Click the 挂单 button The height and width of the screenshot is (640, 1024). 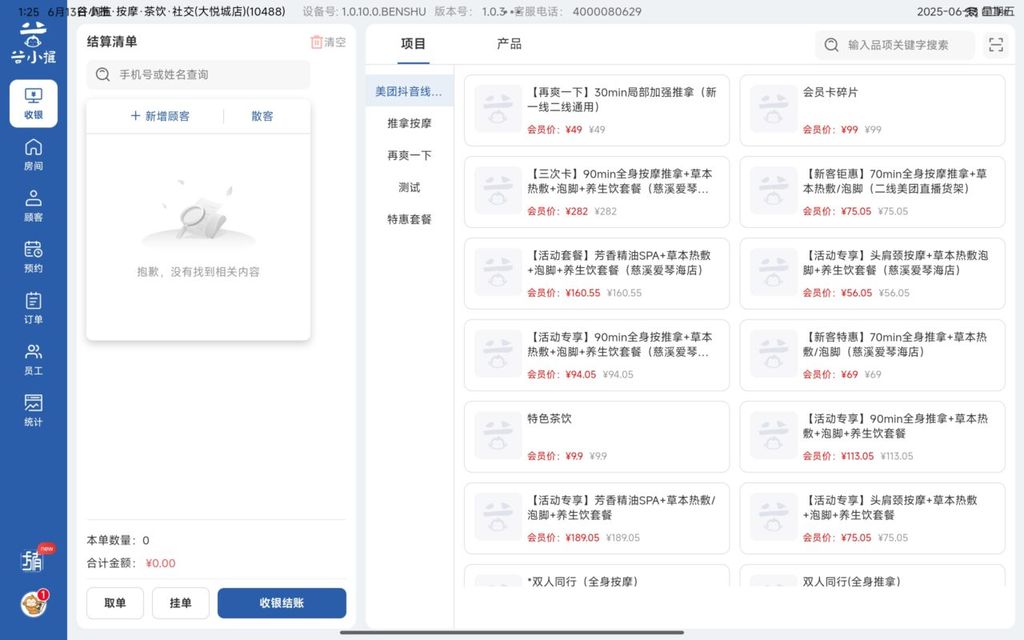181,603
